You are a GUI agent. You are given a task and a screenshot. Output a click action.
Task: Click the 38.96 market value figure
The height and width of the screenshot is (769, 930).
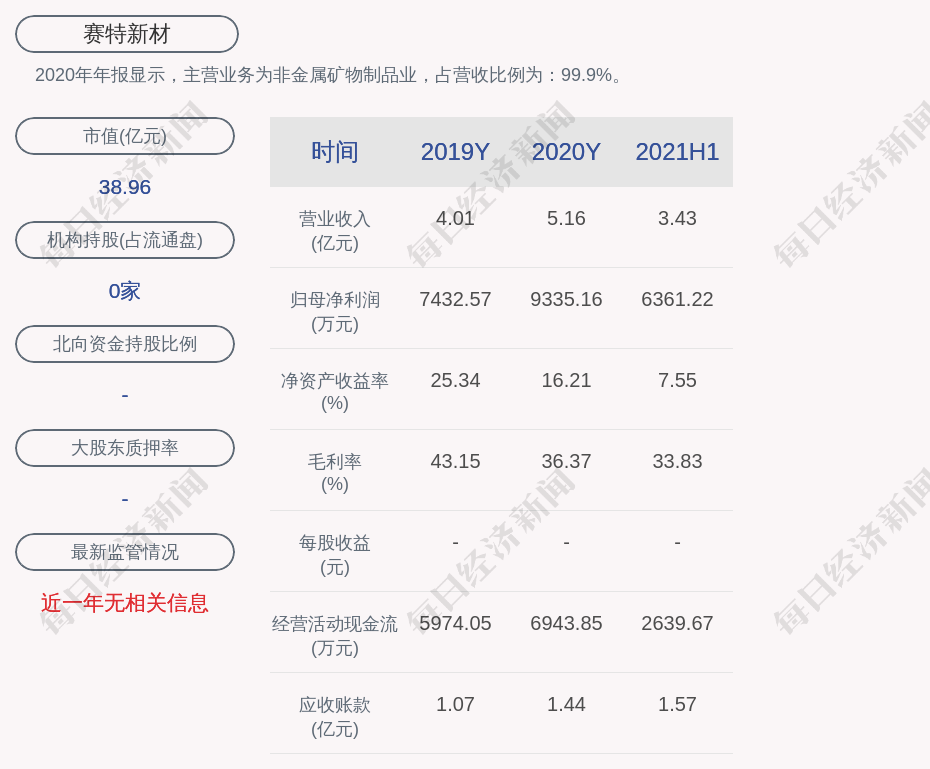point(125,187)
